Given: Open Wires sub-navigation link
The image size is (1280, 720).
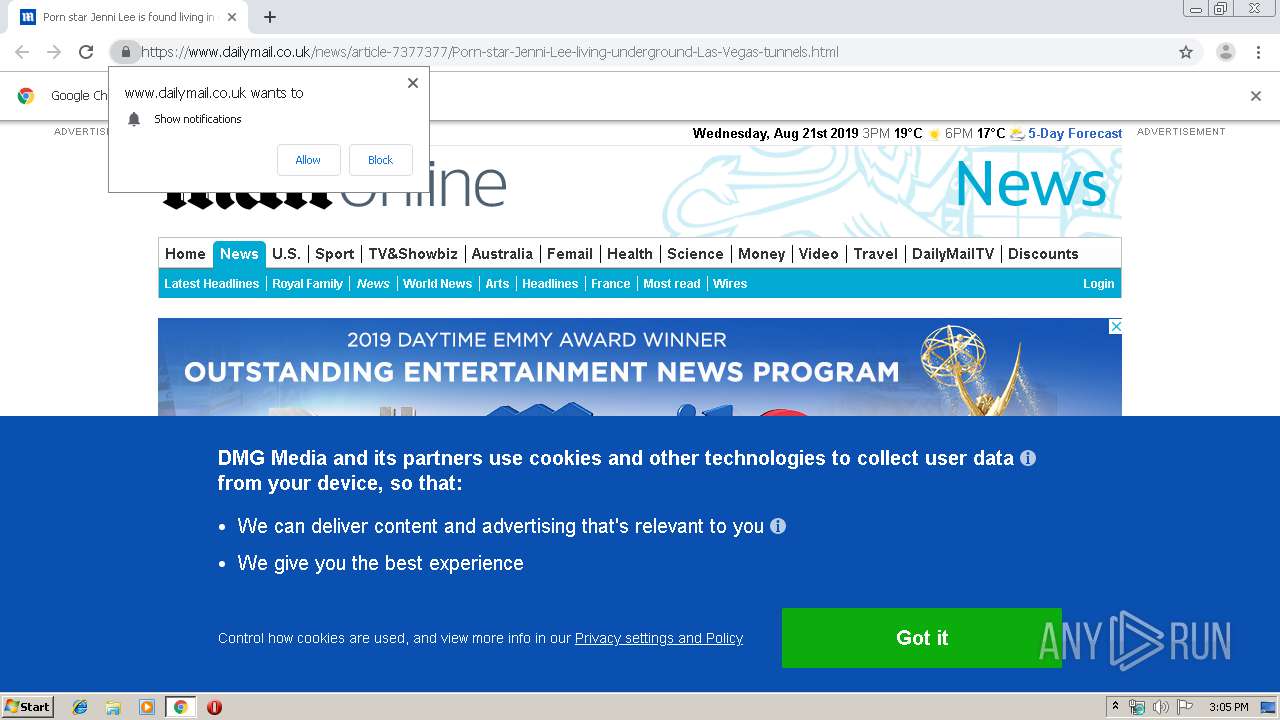Looking at the screenshot, I should pos(730,284).
